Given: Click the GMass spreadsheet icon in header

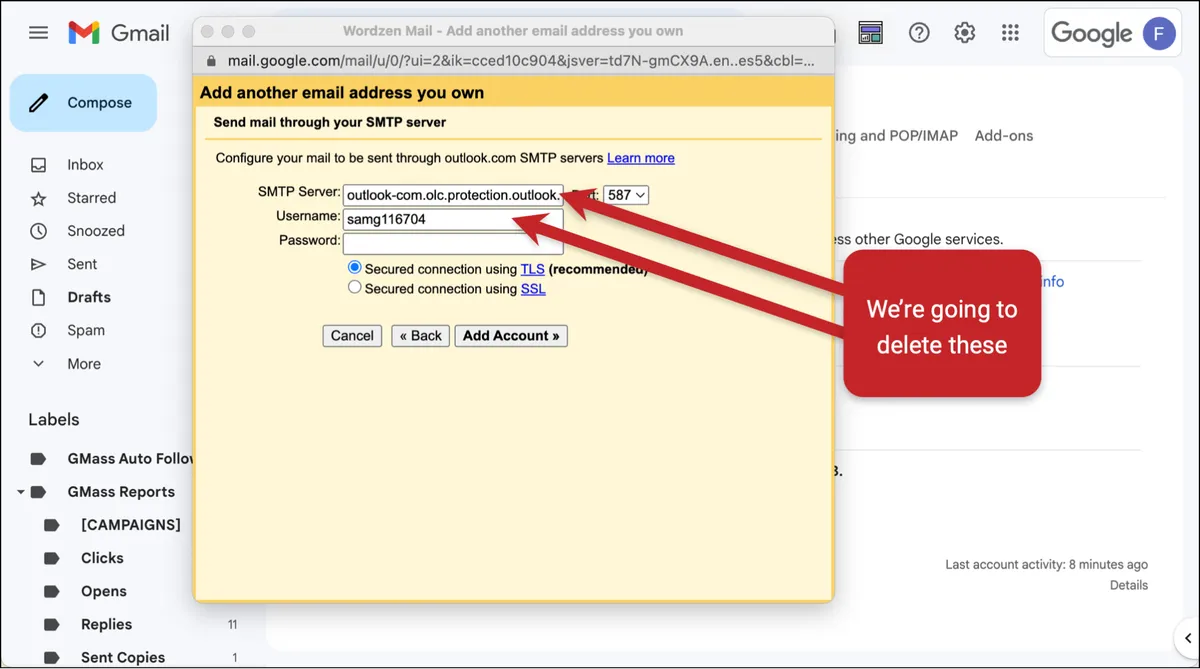Looking at the screenshot, I should coord(870,33).
